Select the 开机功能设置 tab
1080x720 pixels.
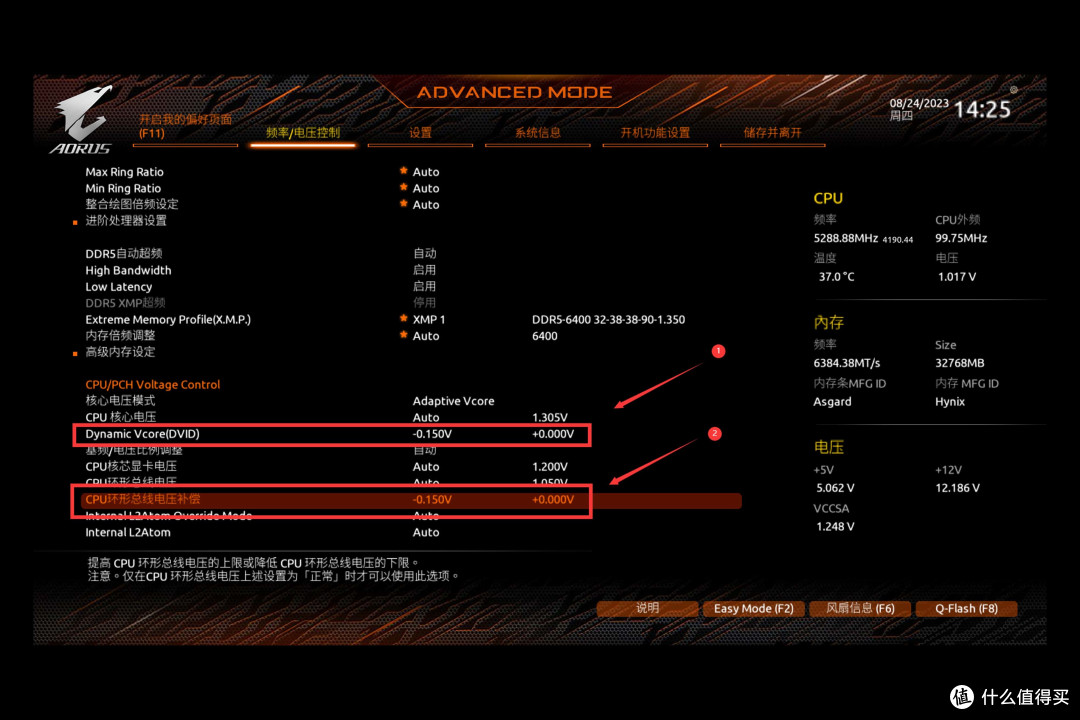(655, 133)
